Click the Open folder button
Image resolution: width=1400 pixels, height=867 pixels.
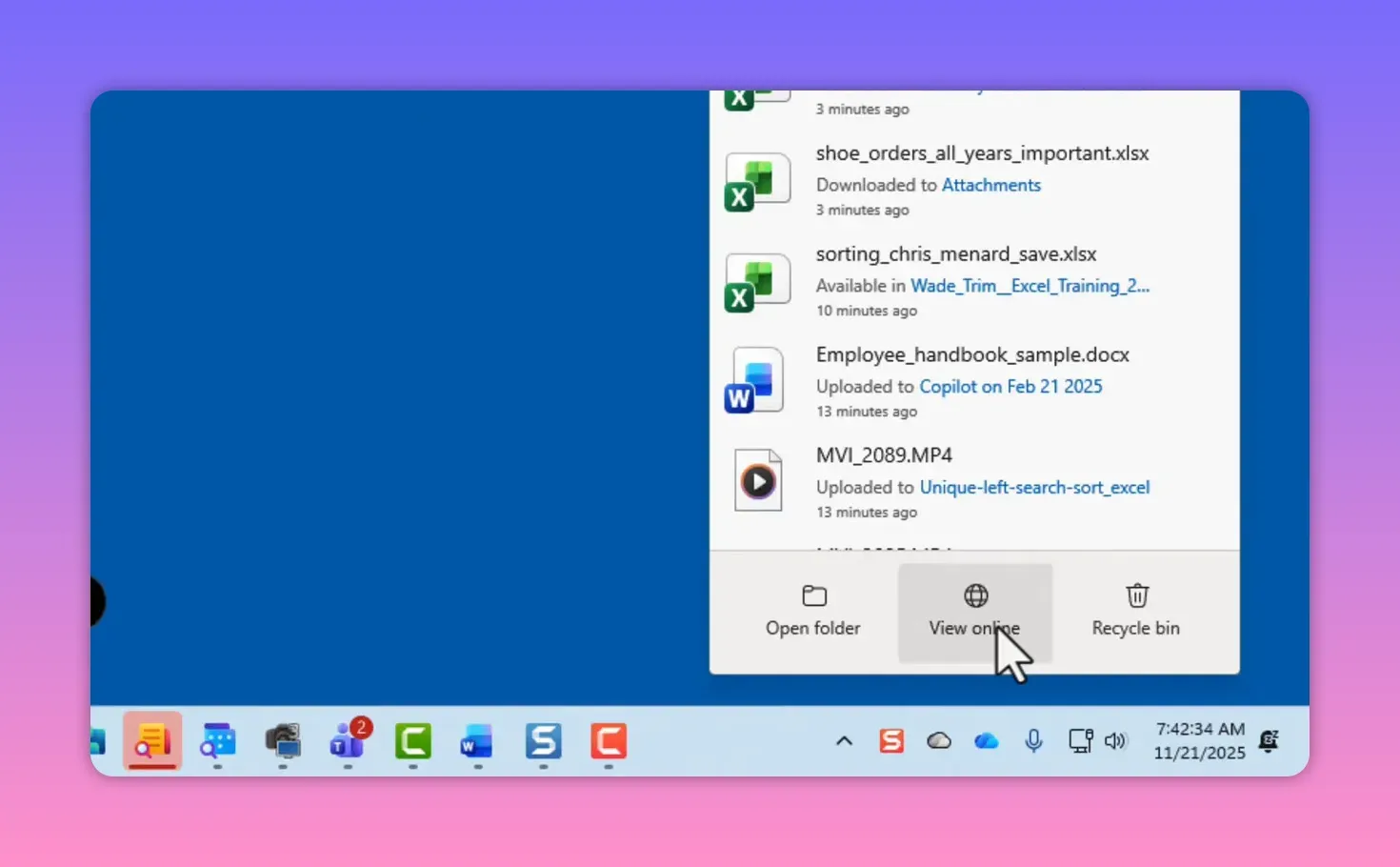point(813,610)
